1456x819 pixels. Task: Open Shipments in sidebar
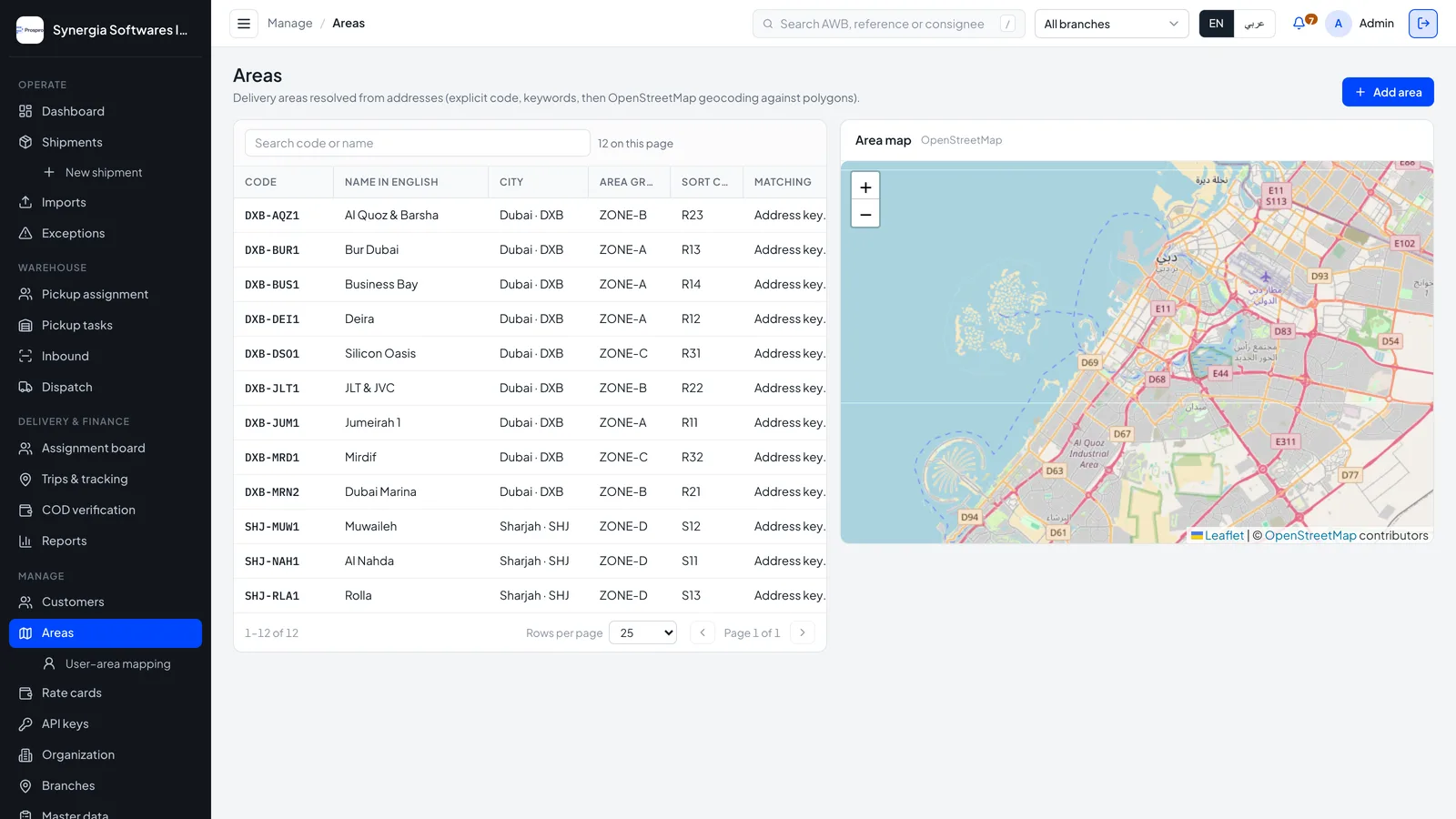click(x=106, y=142)
